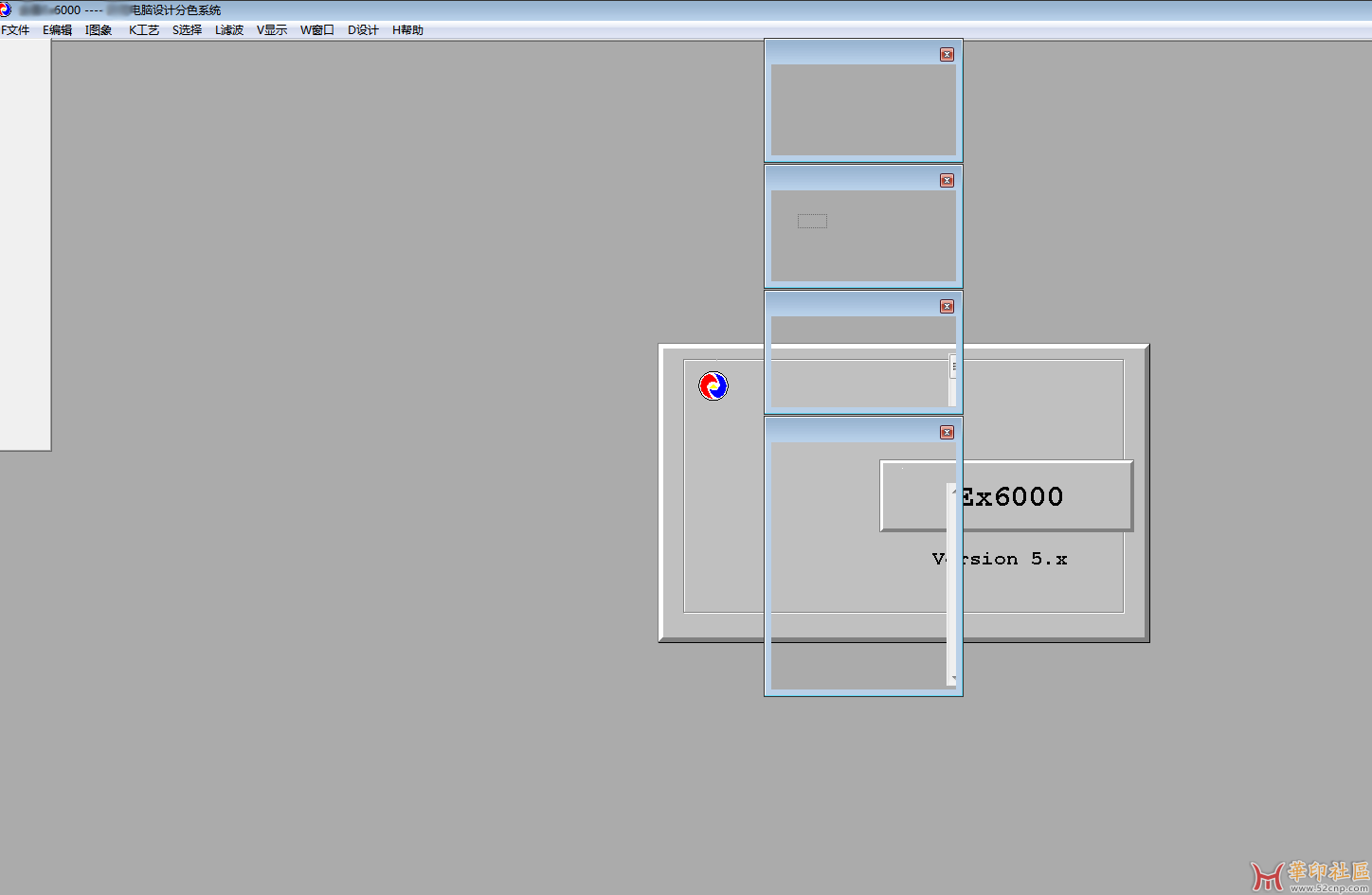
Task: Open the L滤波 filter menu
Action: (229, 30)
